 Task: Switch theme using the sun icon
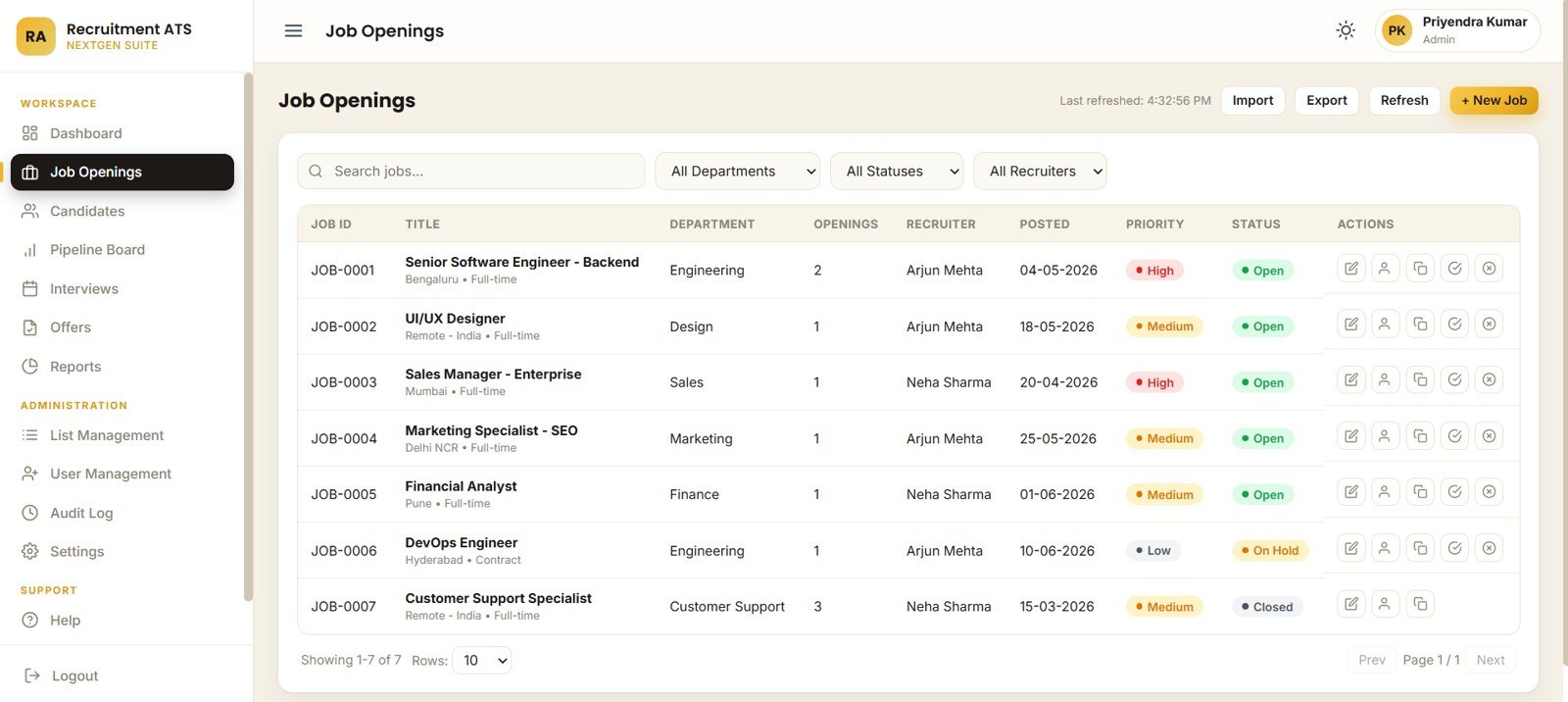pyautogui.click(x=1346, y=30)
